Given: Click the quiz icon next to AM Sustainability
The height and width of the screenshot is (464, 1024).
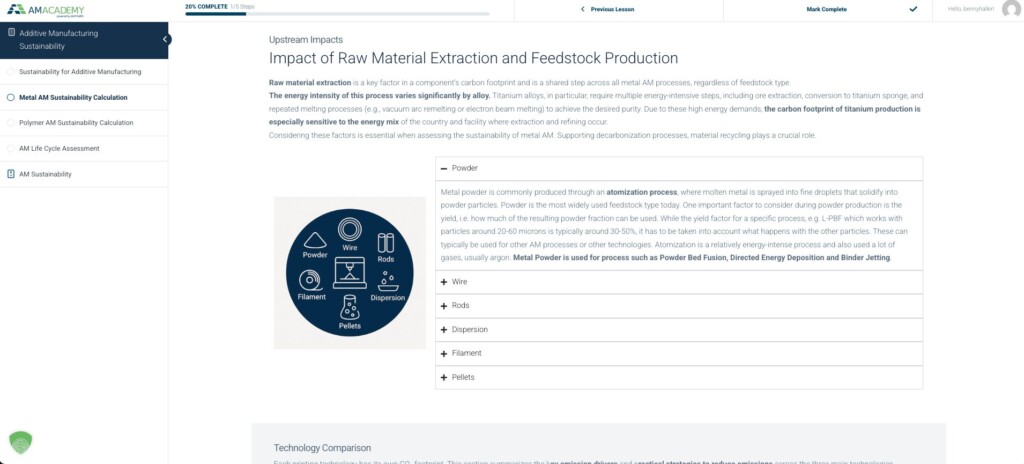Looking at the screenshot, I should [11, 174].
